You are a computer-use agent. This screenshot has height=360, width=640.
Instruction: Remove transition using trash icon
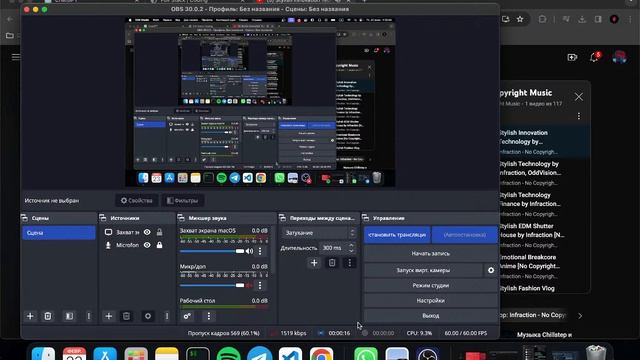[332, 263]
